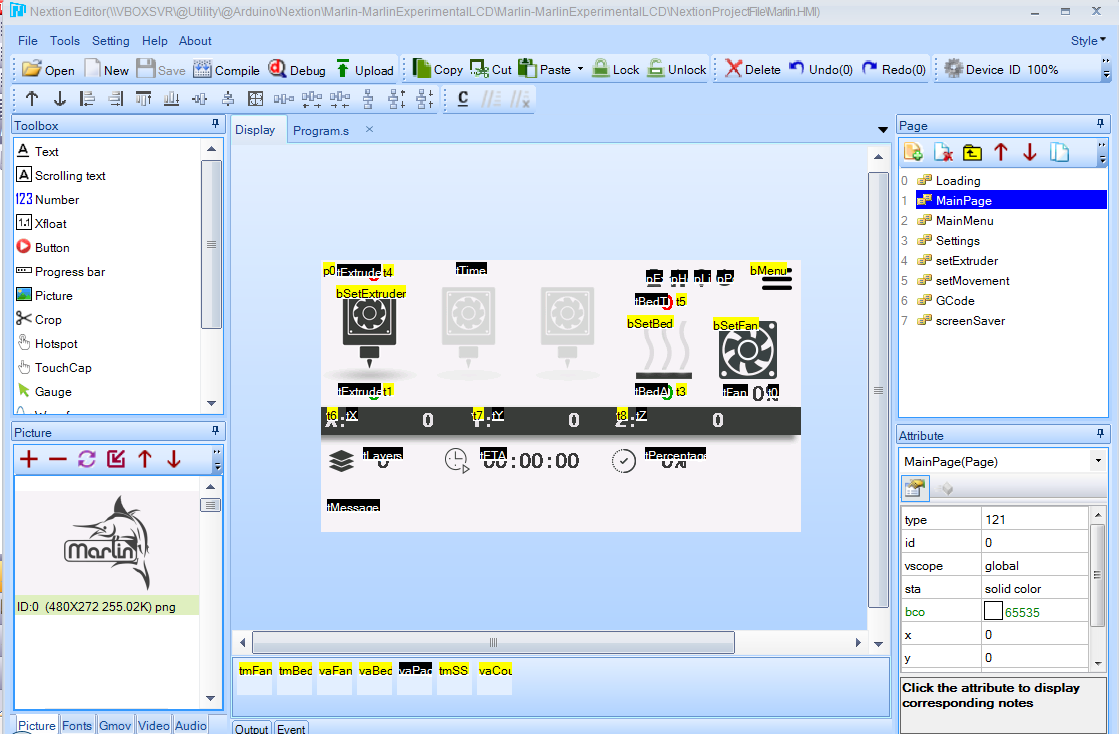The image size is (1119, 734).
Task: Open the File menu
Action: 28,41
